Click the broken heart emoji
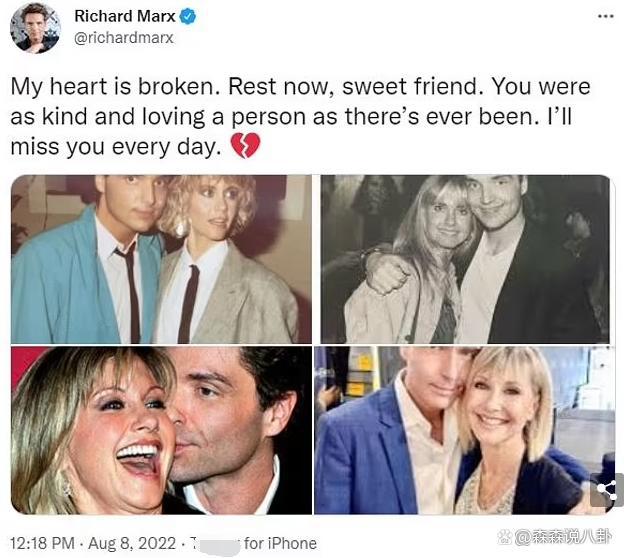 click(246, 146)
